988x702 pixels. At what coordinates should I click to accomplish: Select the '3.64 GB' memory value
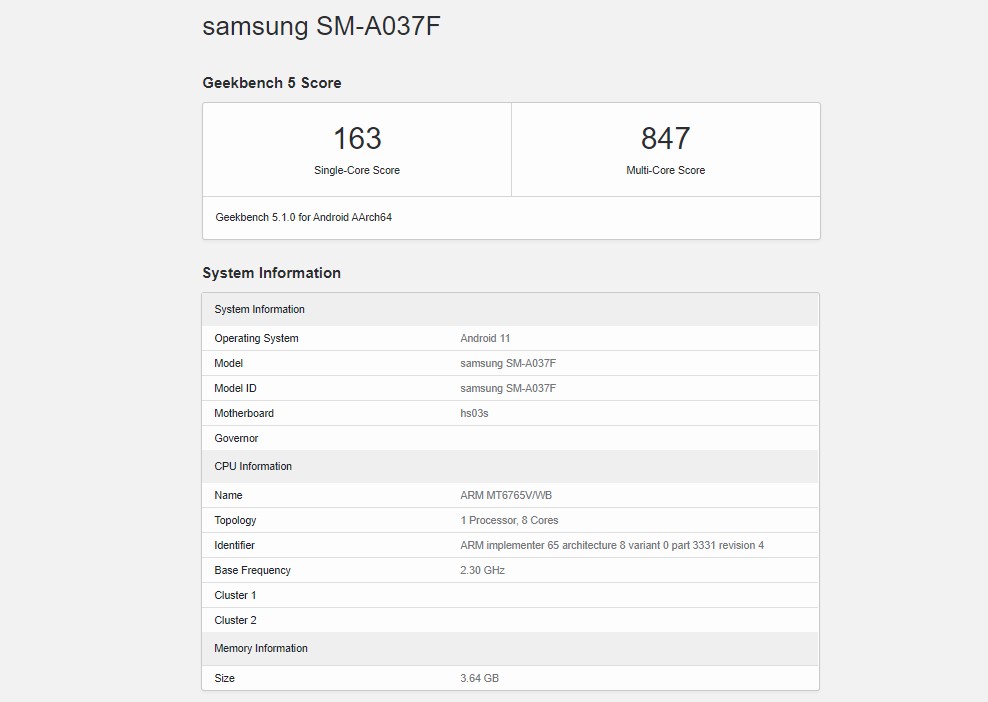pos(480,678)
